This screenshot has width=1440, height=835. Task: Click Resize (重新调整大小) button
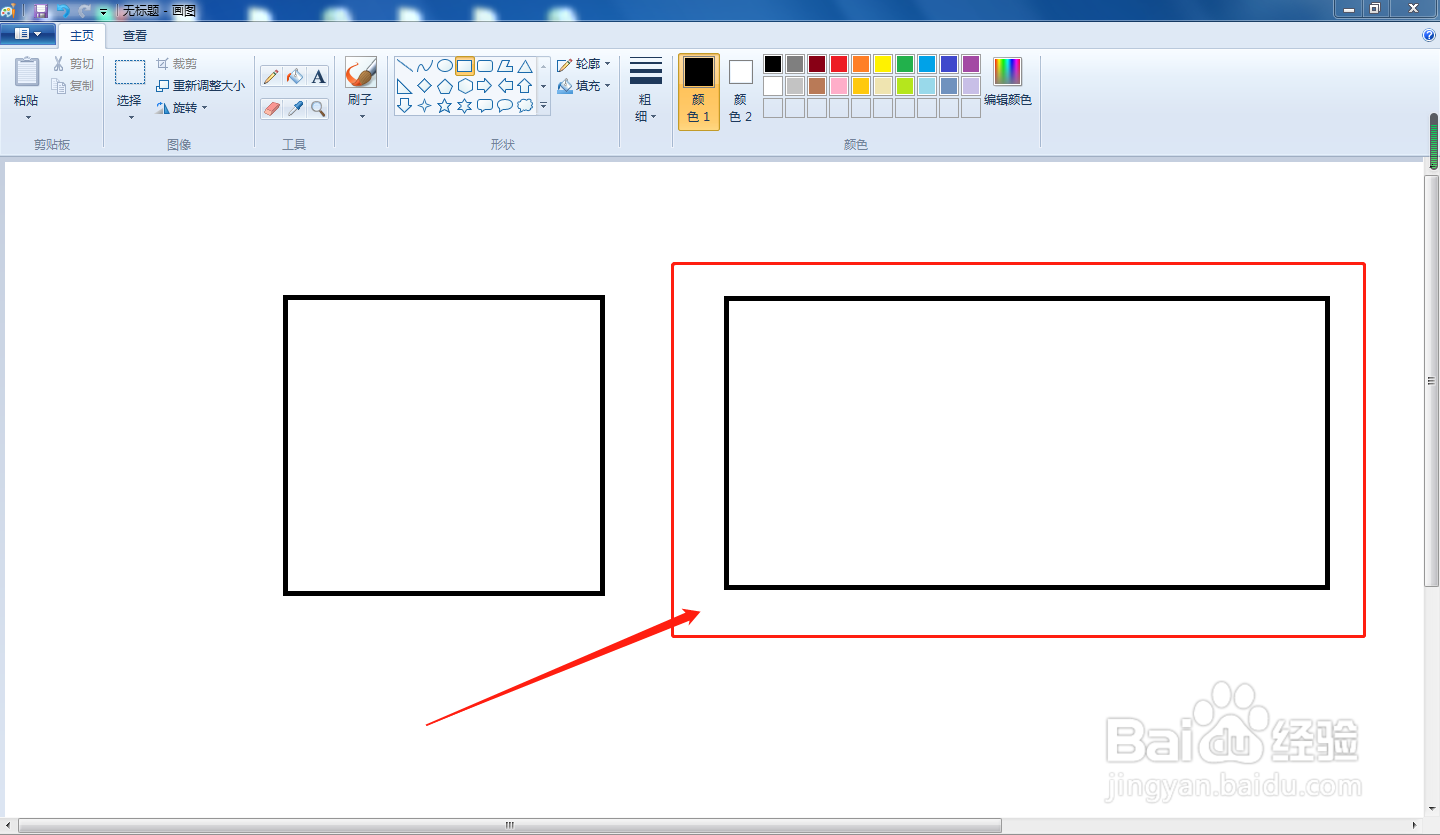click(200, 86)
